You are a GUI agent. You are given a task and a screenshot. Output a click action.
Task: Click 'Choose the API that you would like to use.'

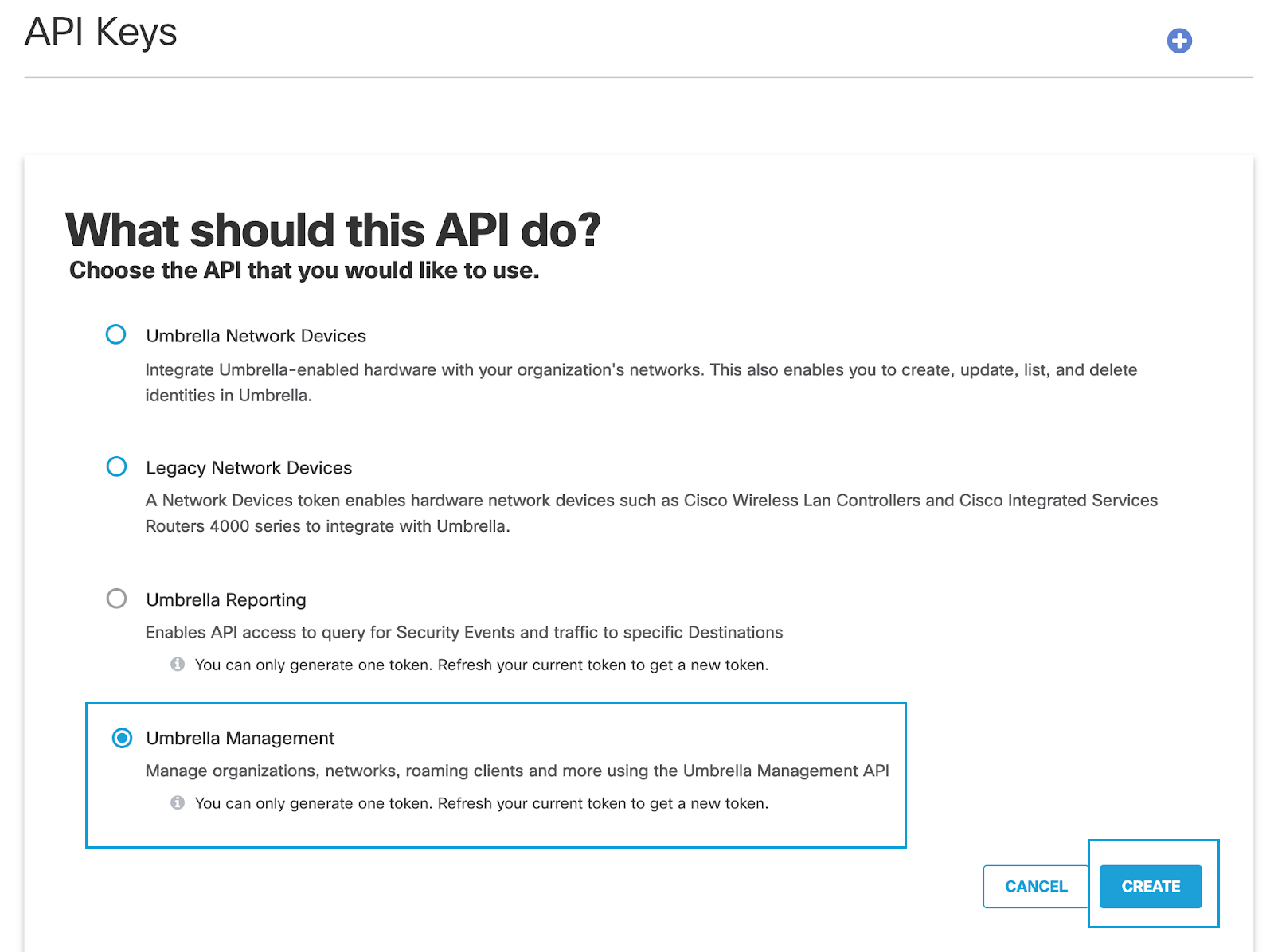304,271
